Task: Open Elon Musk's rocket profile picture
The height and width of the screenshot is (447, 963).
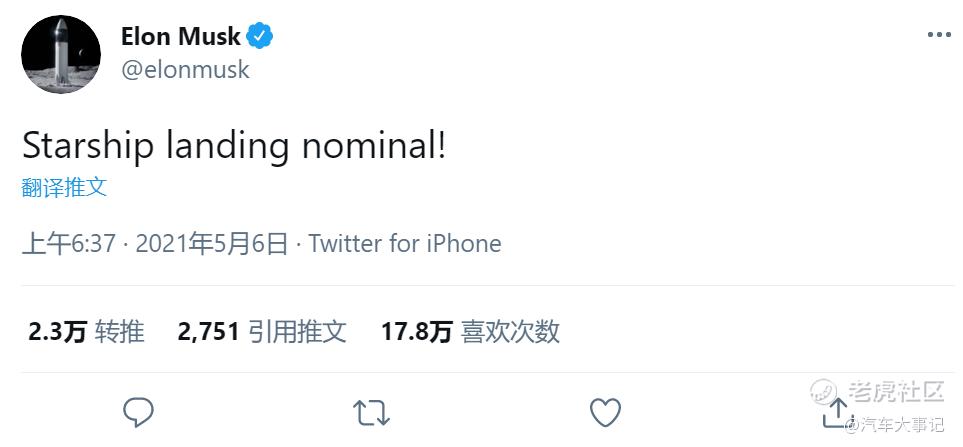Action: (x=61, y=54)
